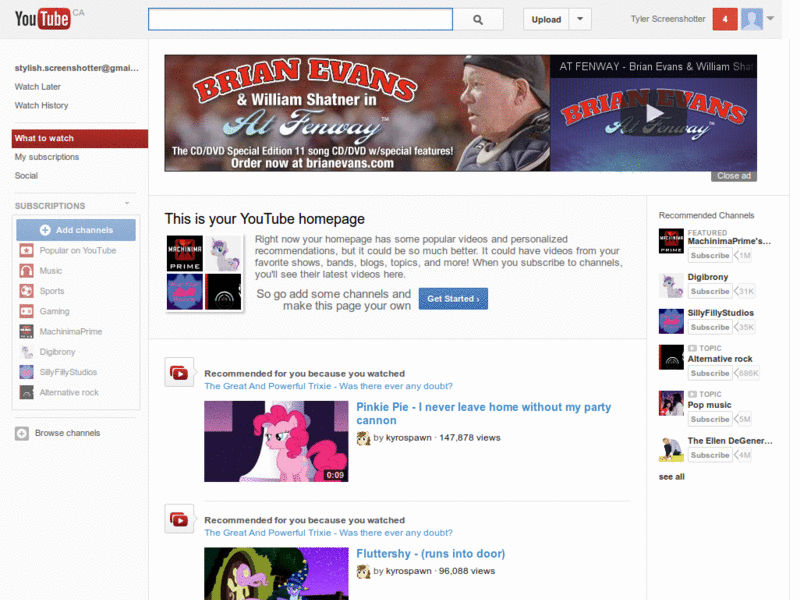Click SillyFillyStudios avatar in Recommended Channels

tap(671, 321)
